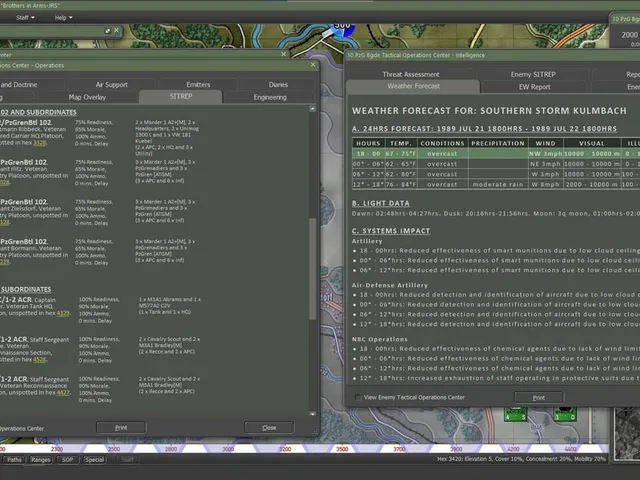Click the restore icon on the small floating panel
The width and height of the screenshot is (640, 480).
[x=108, y=31]
